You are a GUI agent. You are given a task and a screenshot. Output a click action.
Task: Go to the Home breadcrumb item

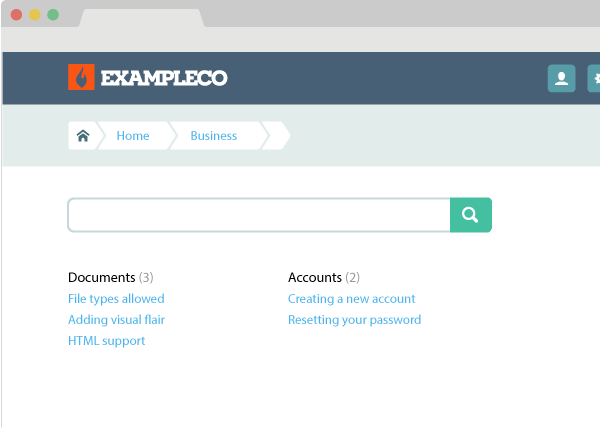[x=133, y=136]
